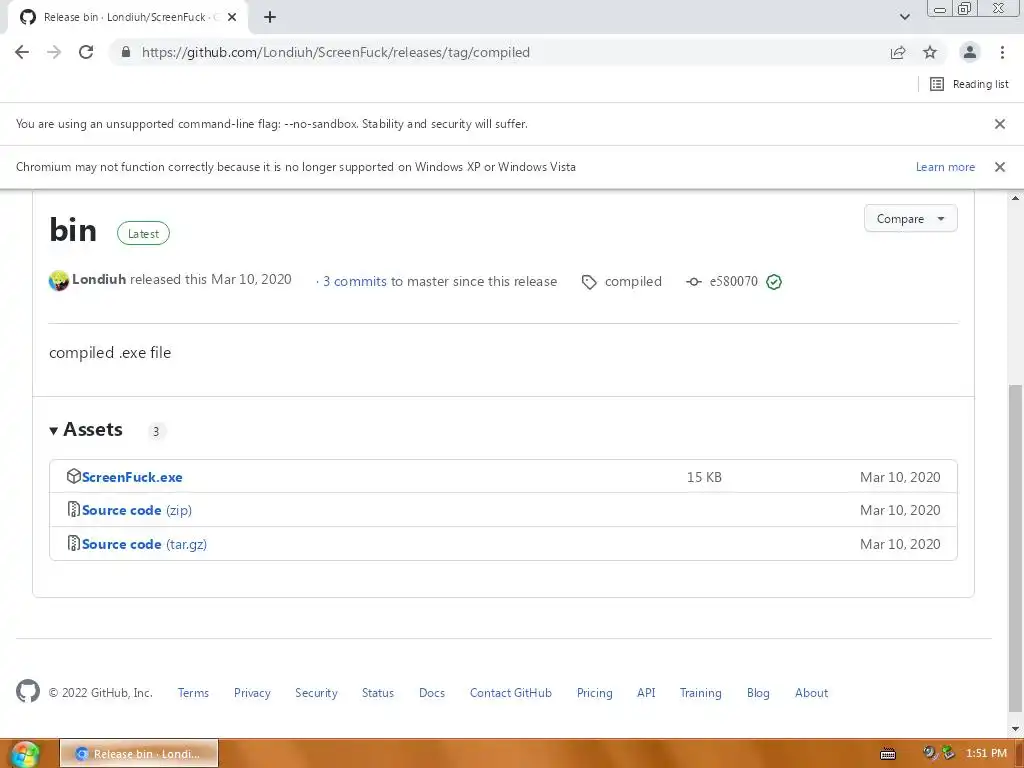Open the Compare dropdown
1024x768 pixels.
coord(910,219)
